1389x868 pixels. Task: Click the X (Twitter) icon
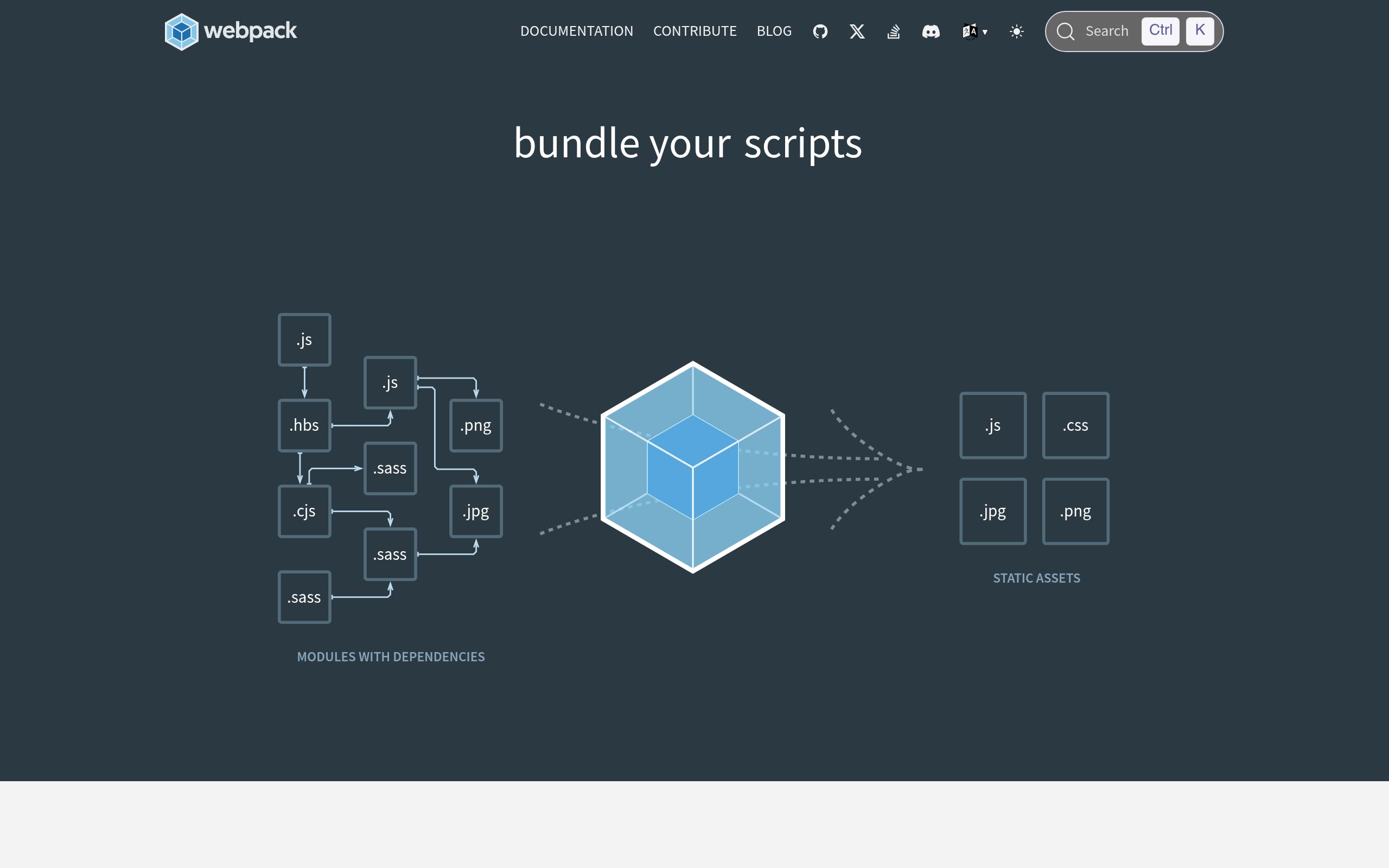[x=857, y=31]
